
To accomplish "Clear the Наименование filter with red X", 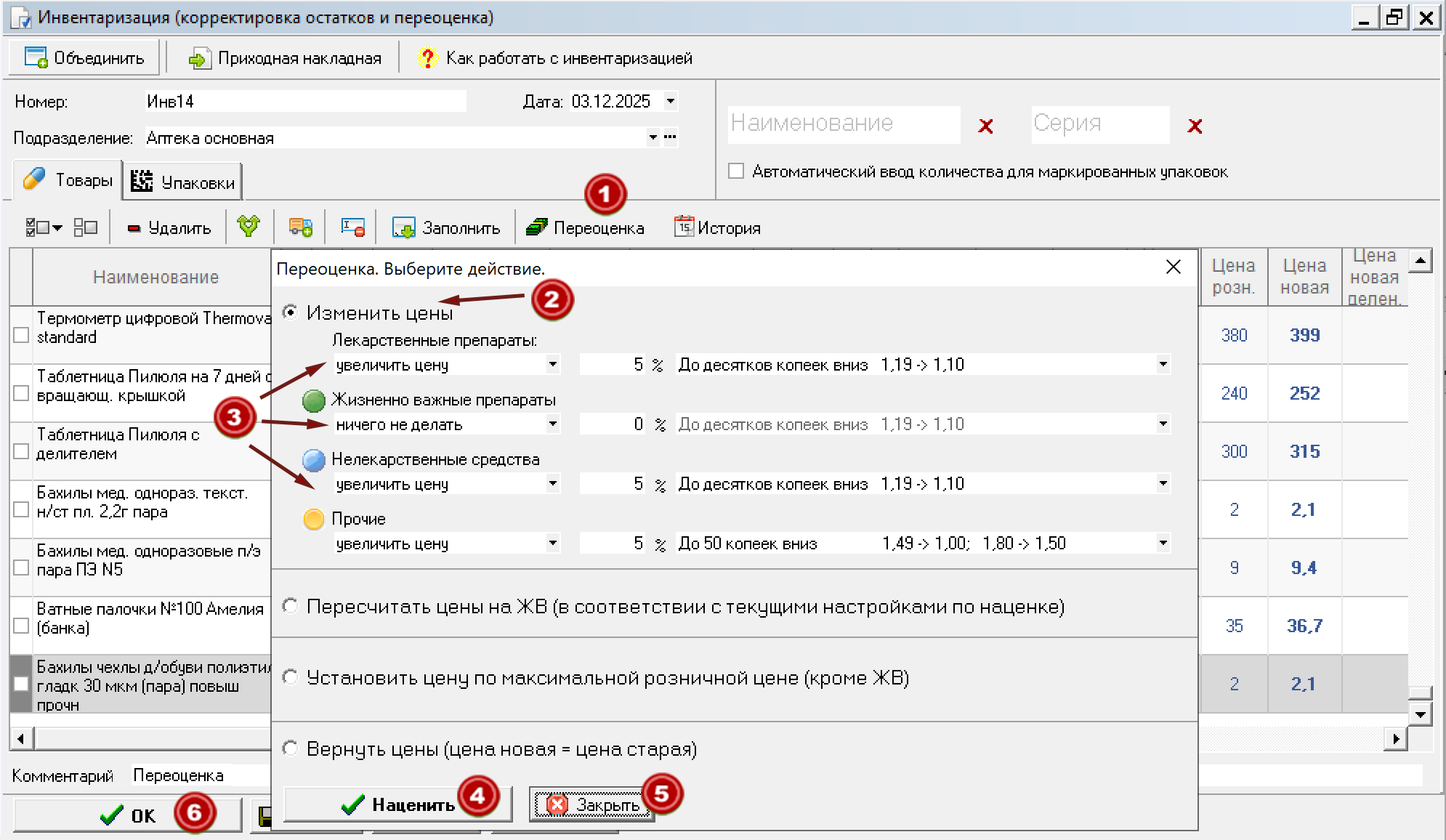I will [985, 126].
